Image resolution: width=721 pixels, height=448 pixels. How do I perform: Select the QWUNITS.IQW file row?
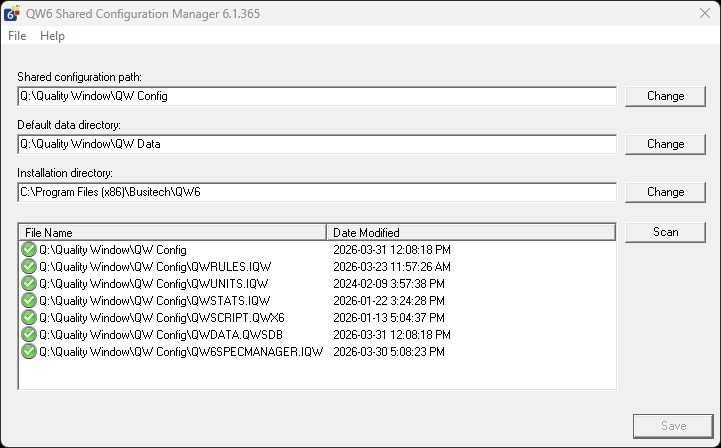(317, 284)
